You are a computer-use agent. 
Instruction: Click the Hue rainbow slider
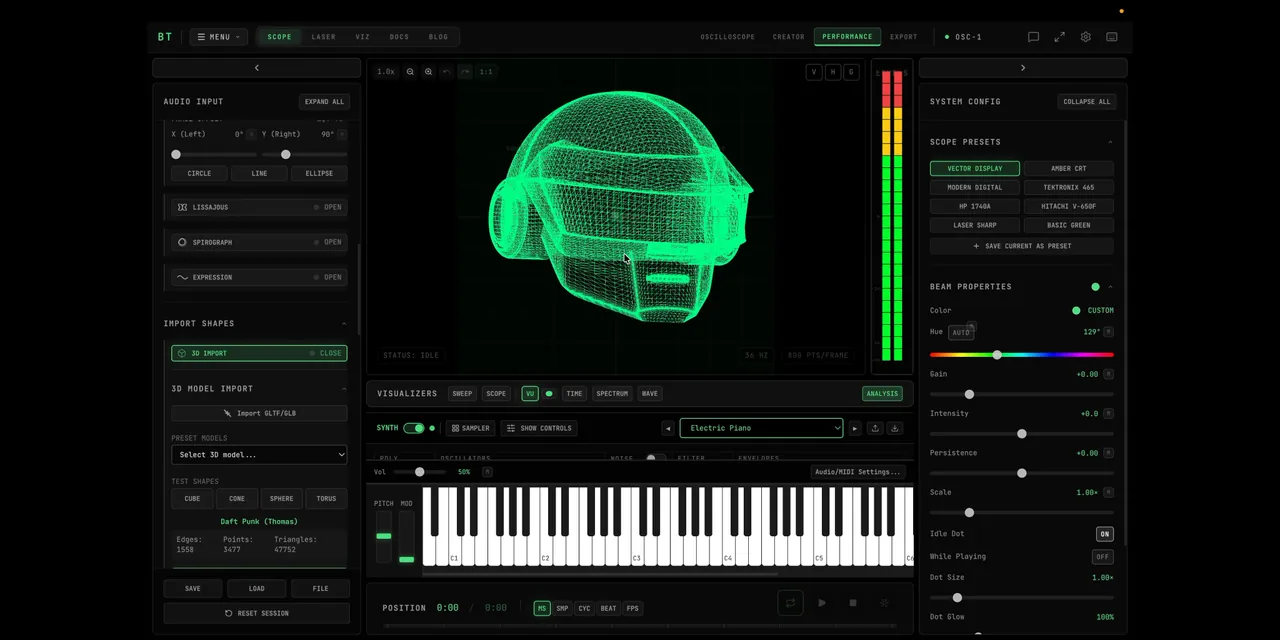(1021, 355)
